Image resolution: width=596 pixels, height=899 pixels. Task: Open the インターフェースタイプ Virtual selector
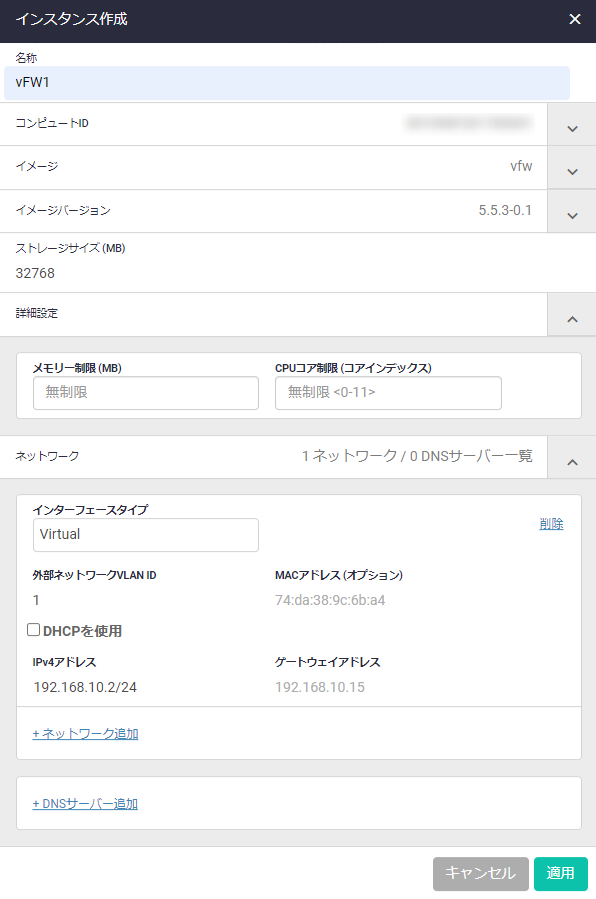(146, 534)
